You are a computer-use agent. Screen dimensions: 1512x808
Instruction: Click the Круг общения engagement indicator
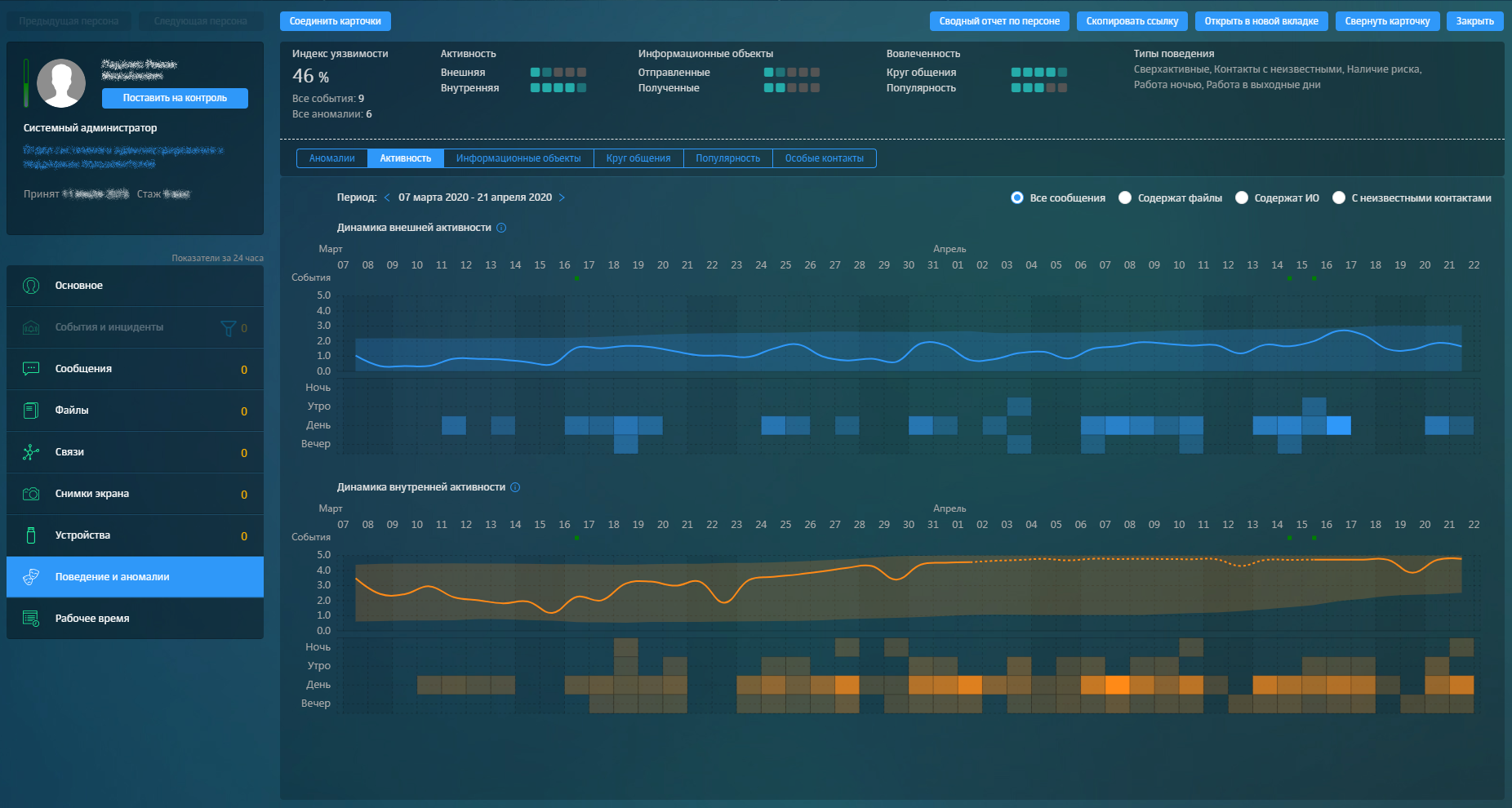[1039, 73]
